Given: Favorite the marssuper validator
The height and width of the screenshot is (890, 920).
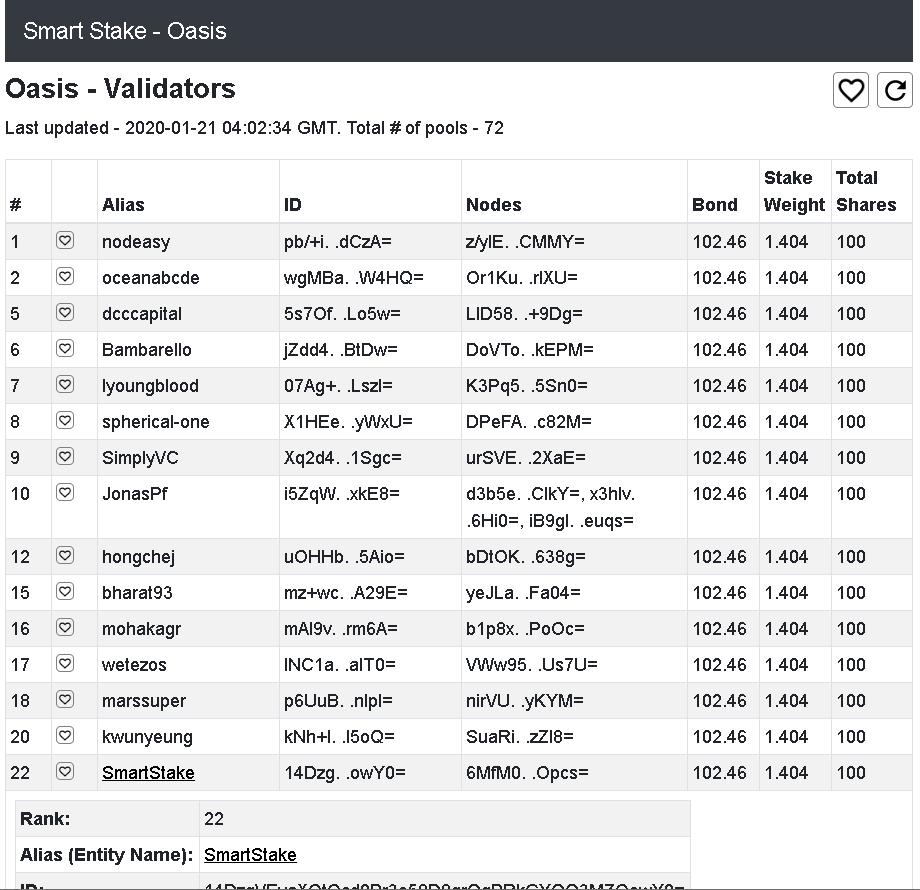Looking at the screenshot, I should tap(65, 700).
